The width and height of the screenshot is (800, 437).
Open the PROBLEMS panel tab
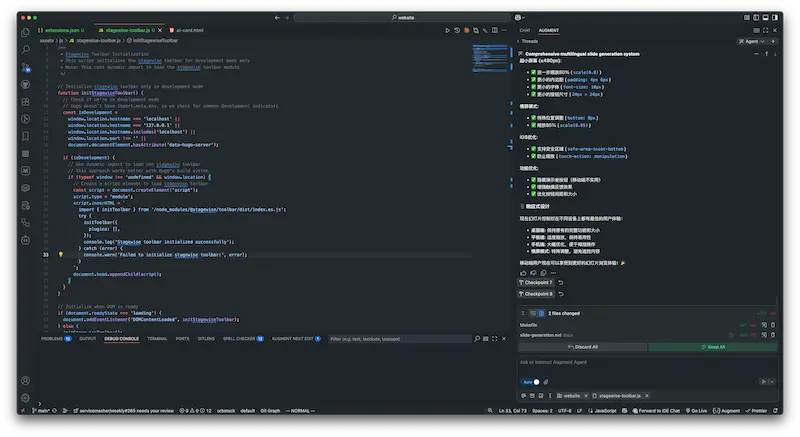pyautogui.click(x=56, y=339)
